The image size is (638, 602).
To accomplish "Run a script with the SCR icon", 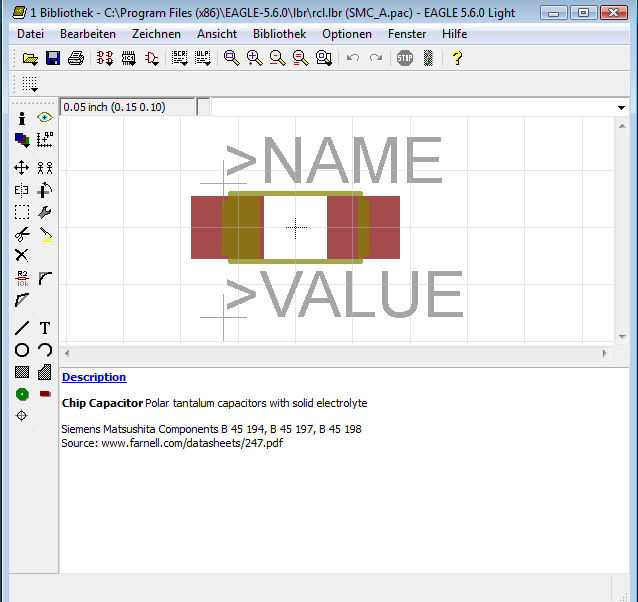I will pyautogui.click(x=179, y=58).
